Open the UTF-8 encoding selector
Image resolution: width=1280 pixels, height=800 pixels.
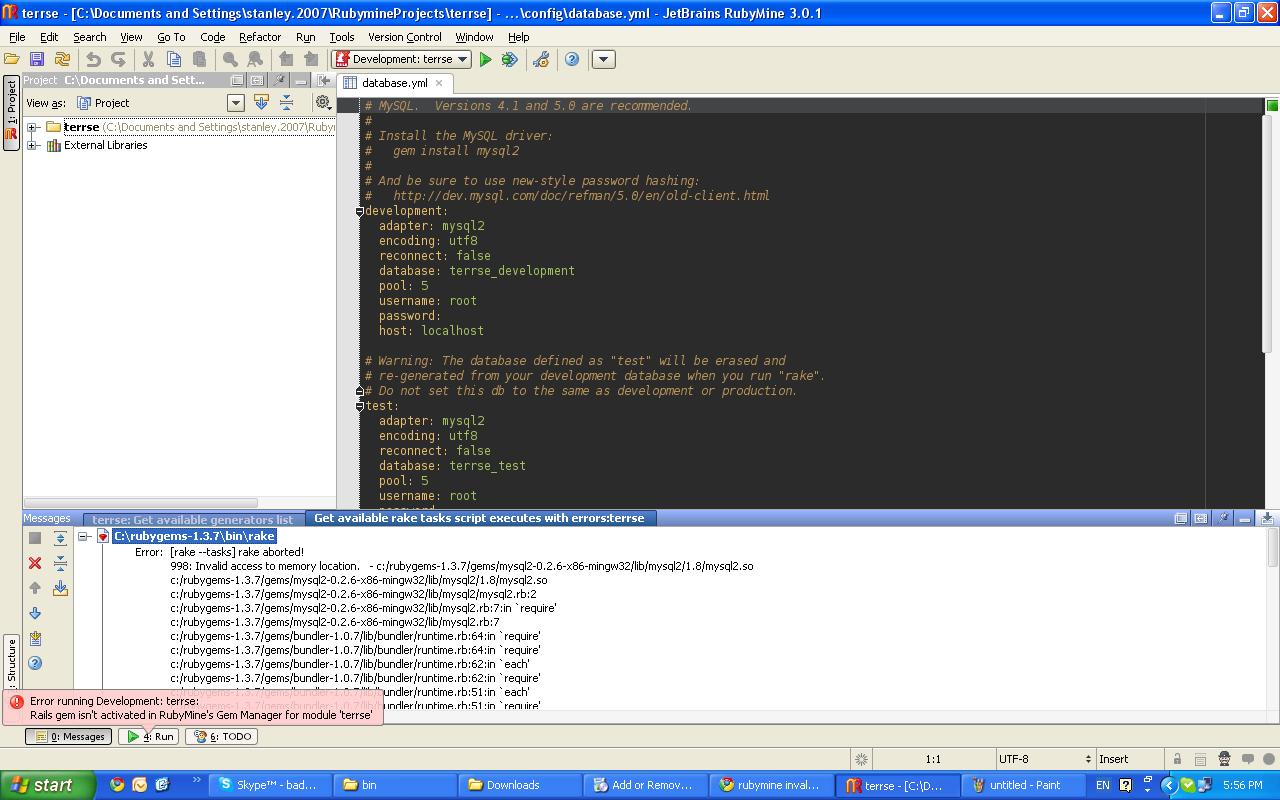[1045, 759]
